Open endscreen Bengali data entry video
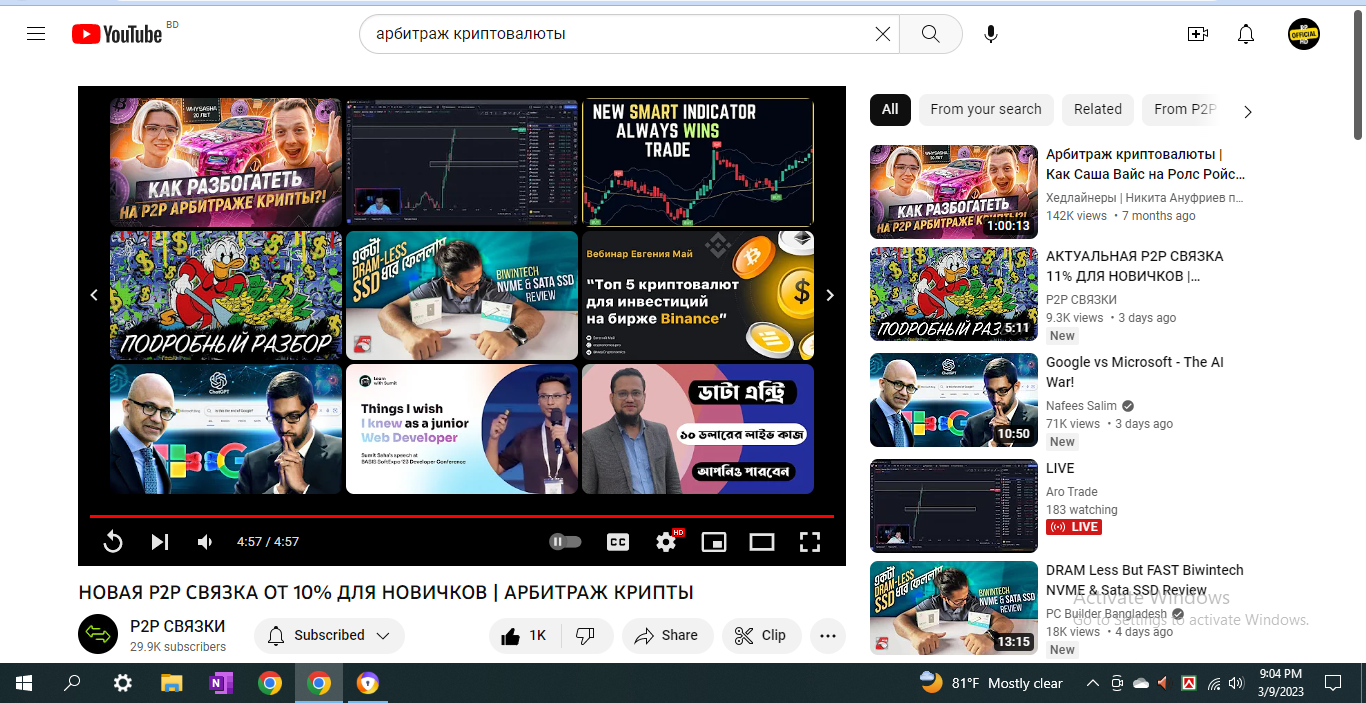1366x703 pixels. pos(698,429)
